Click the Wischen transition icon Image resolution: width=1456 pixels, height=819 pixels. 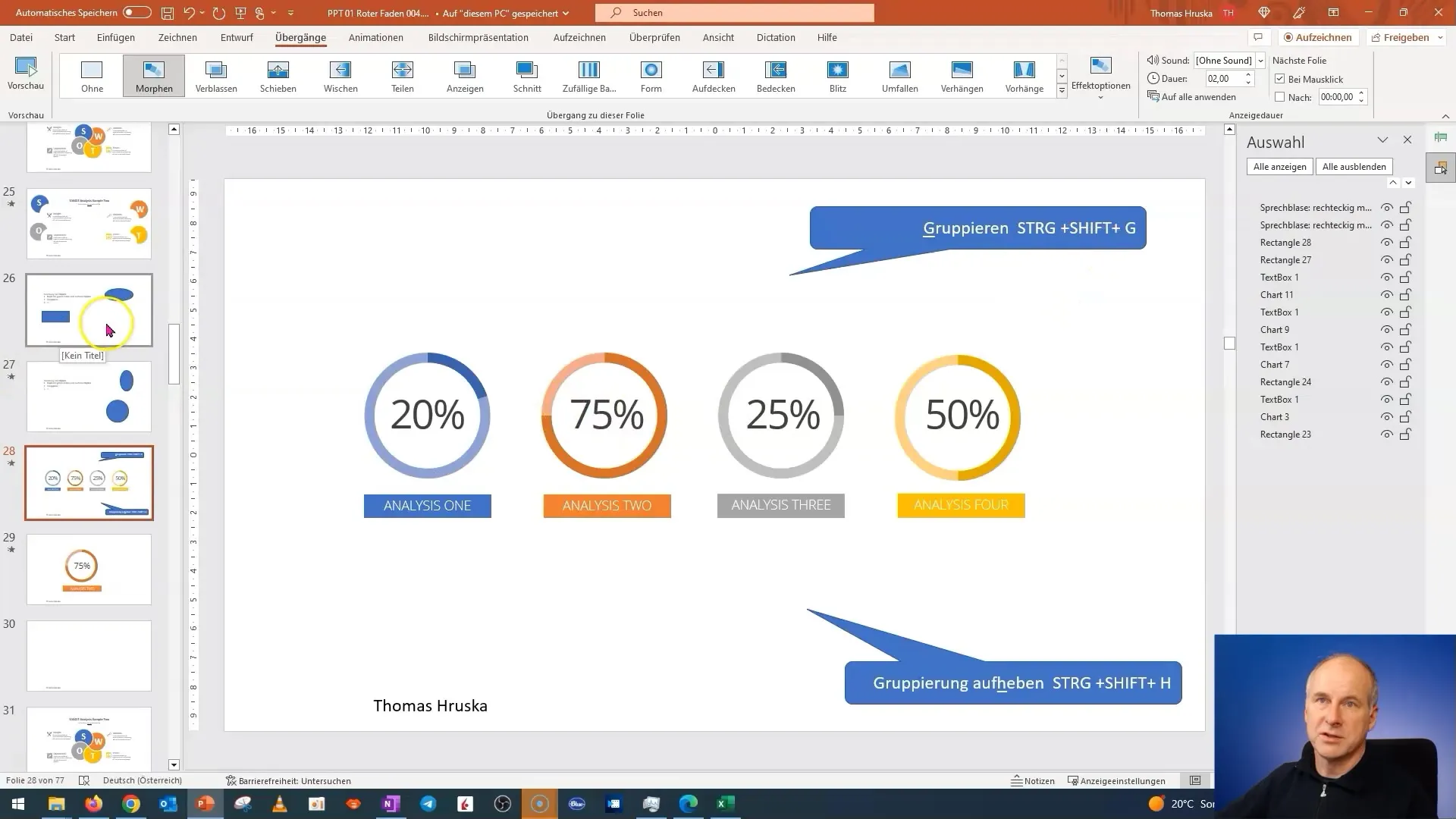(x=341, y=75)
